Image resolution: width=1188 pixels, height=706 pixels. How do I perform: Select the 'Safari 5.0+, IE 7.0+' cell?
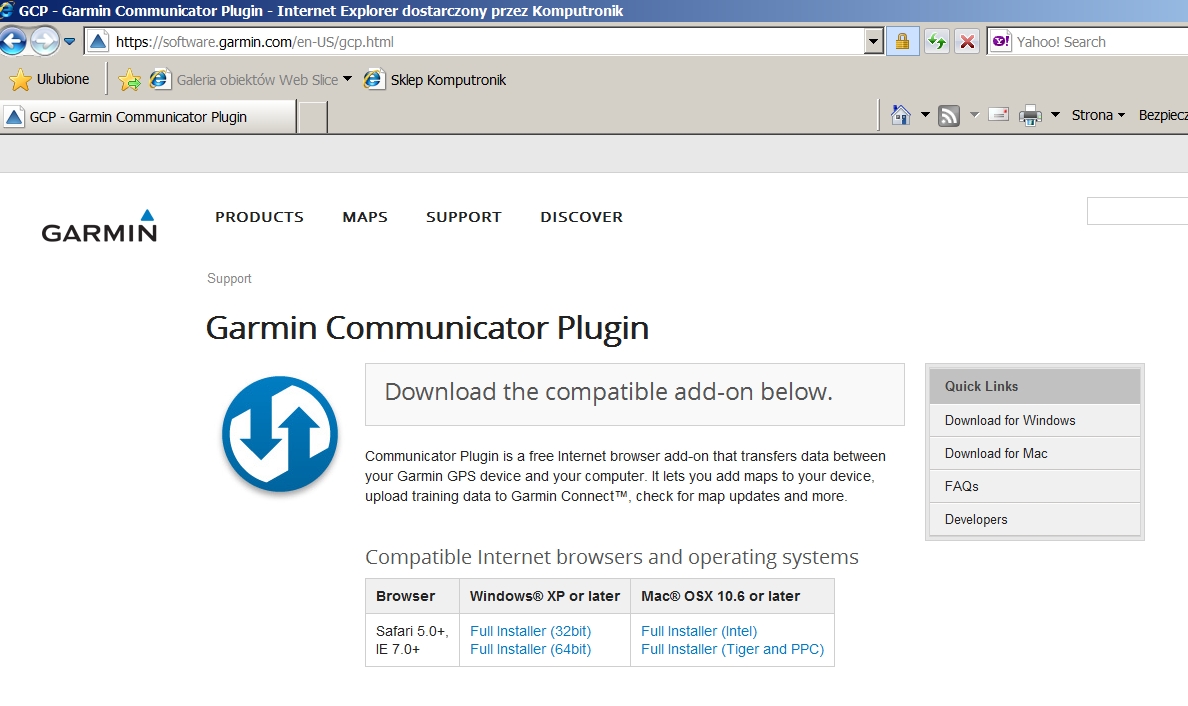(412, 640)
